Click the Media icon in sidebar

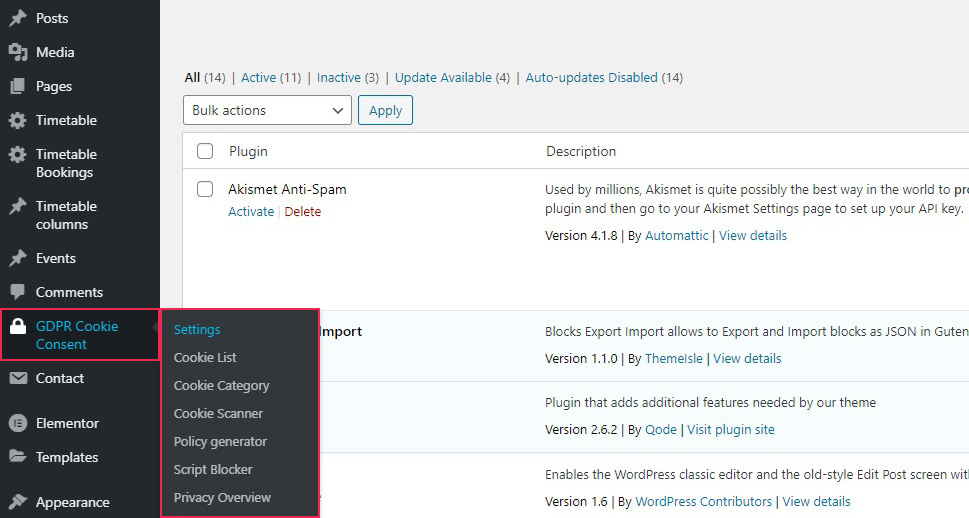tap(18, 53)
